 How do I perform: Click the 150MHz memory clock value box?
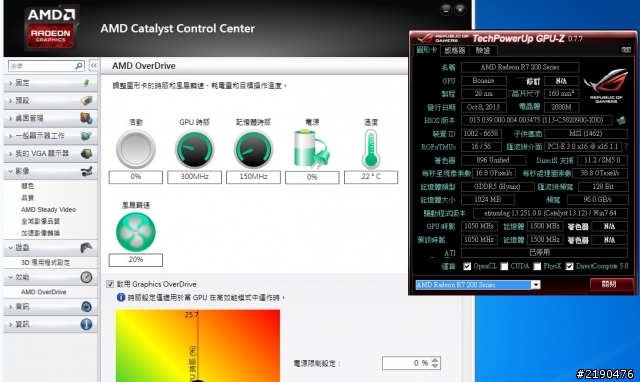click(x=253, y=177)
